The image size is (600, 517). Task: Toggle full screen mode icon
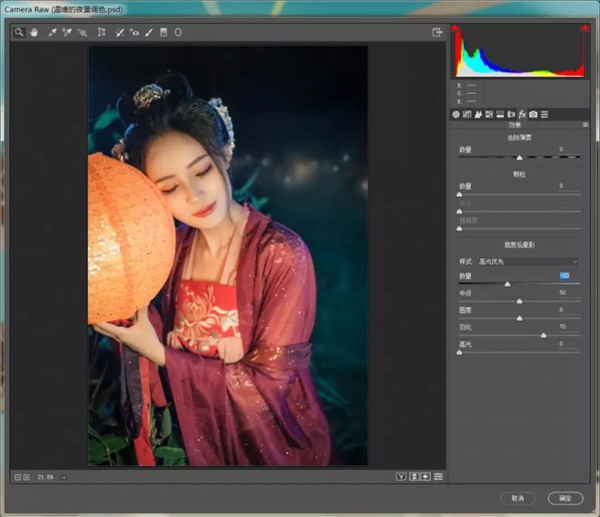coord(437,32)
